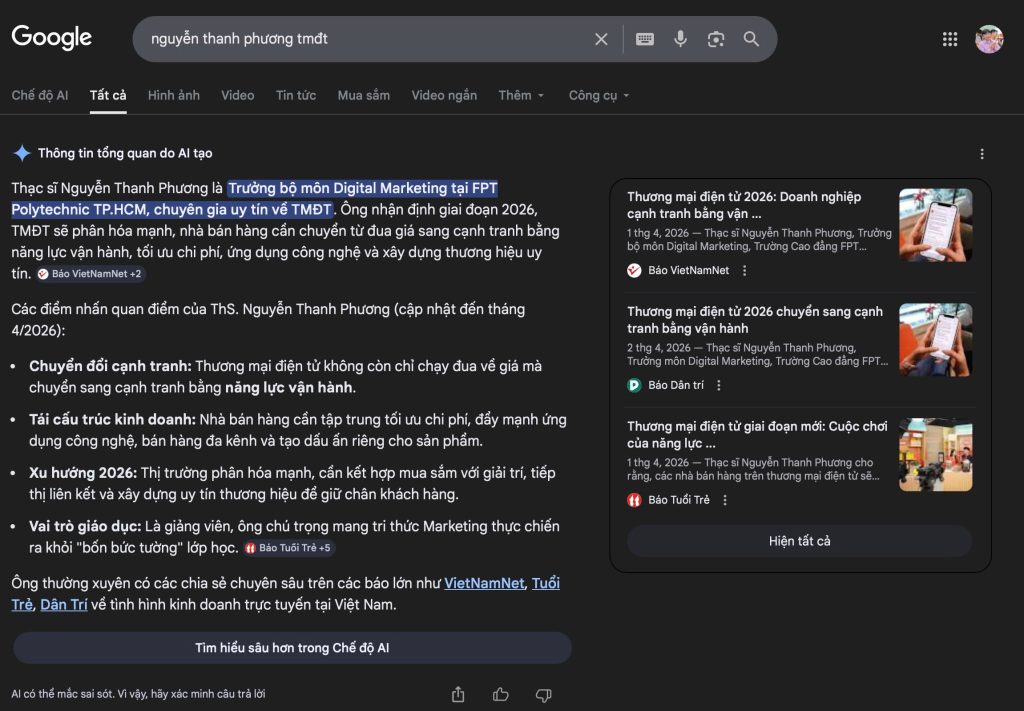The width and height of the screenshot is (1024, 711).
Task: Click the magnifying glass search button
Action: 751,39
